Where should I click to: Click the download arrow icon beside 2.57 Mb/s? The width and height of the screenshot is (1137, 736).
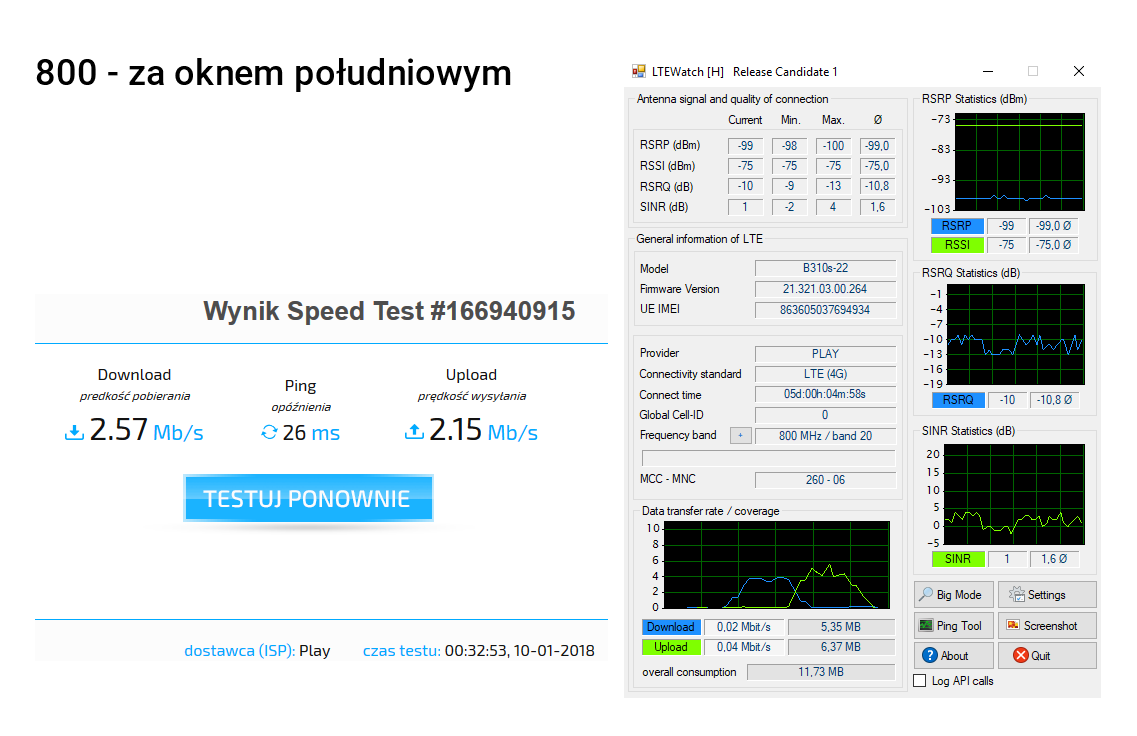(x=74, y=432)
